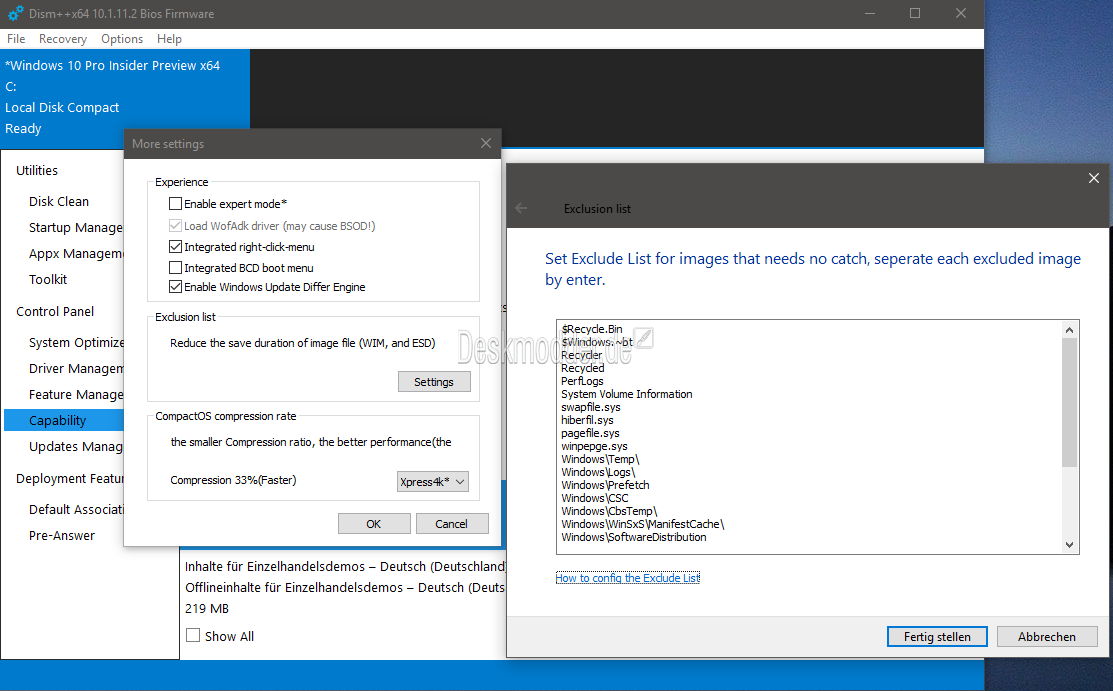Open the Recovery menu

coord(62,39)
